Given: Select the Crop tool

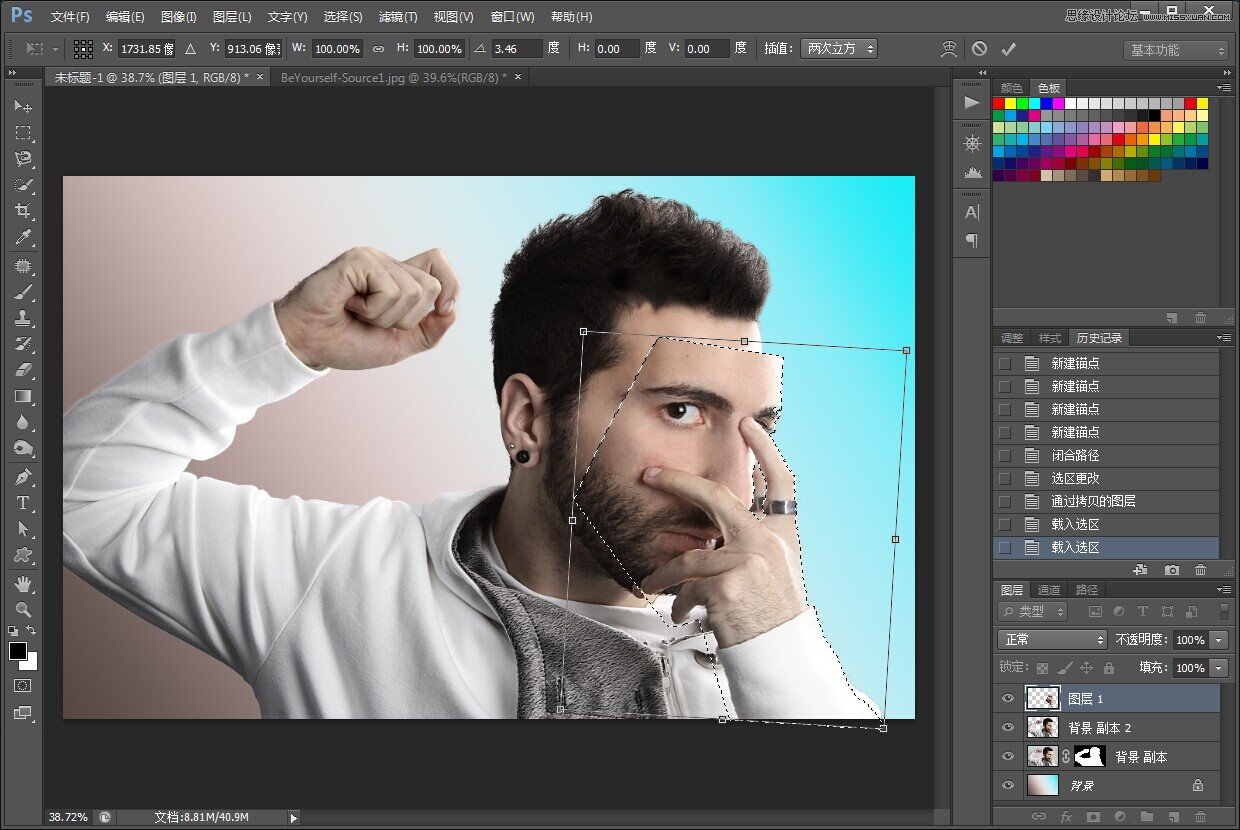Looking at the screenshot, I should click(x=23, y=211).
